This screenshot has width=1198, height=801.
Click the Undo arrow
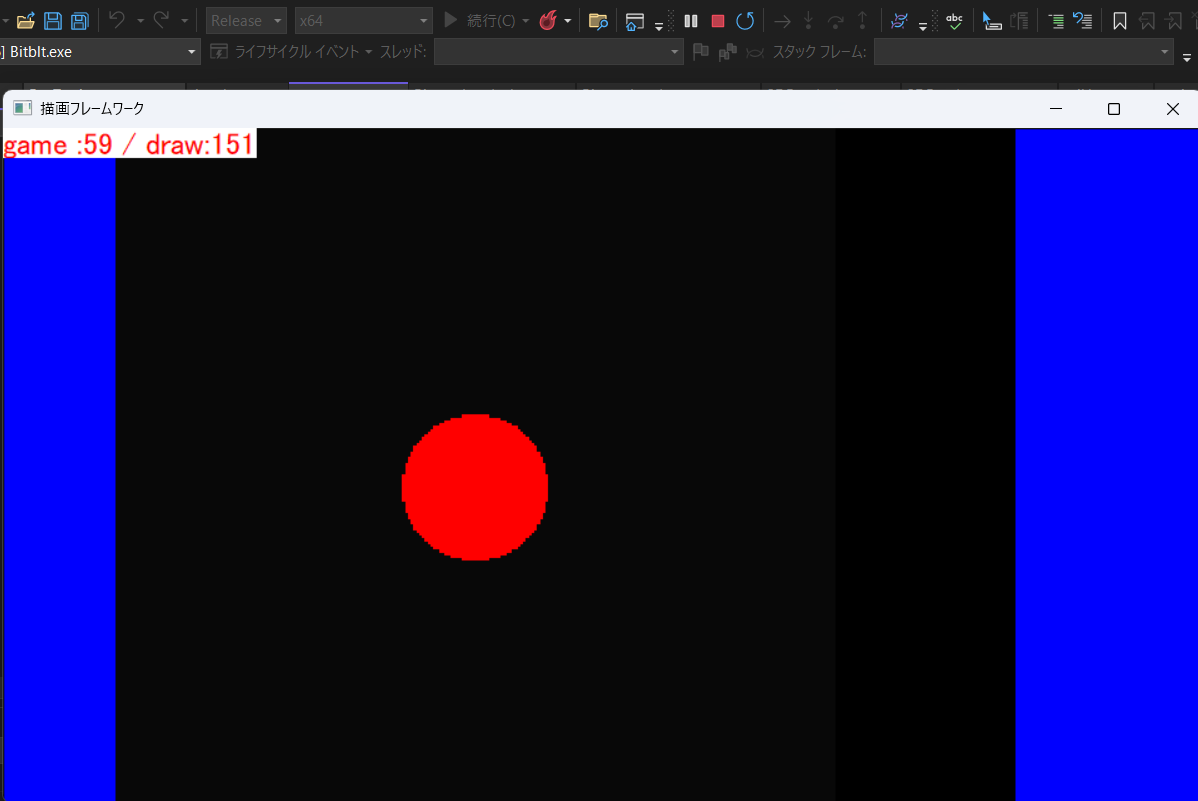[x=116, y=21]
